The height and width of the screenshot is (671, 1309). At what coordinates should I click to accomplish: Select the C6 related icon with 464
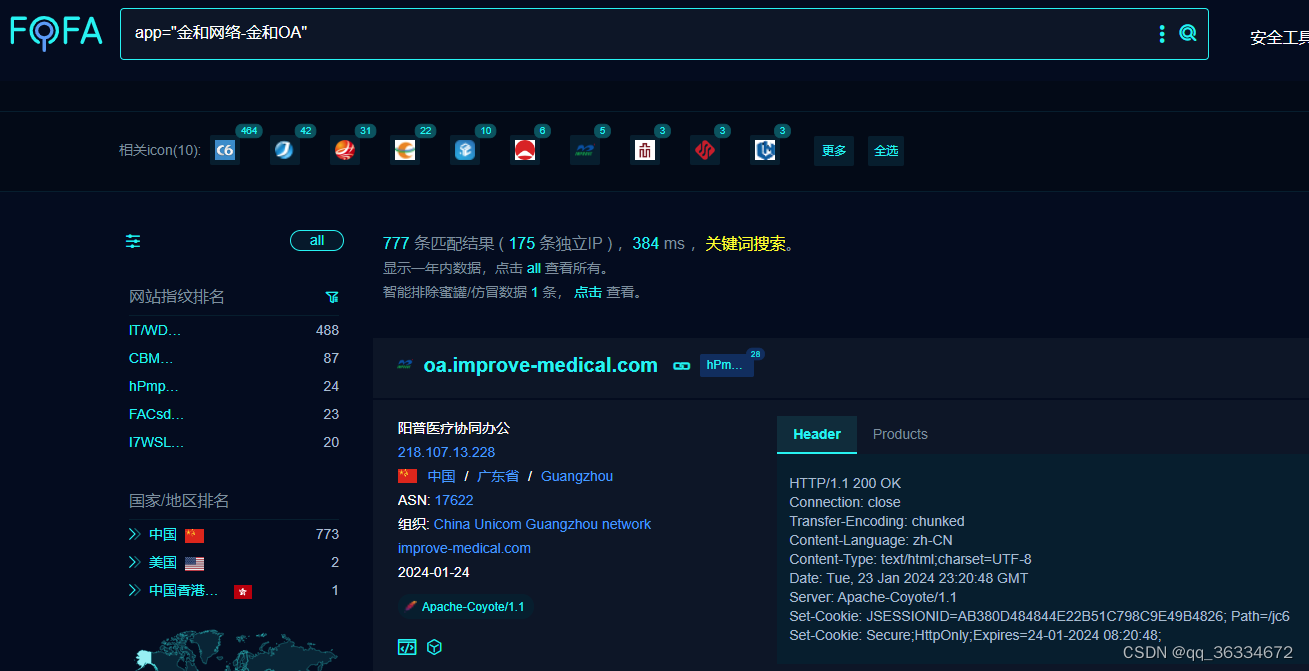coord(226,151)
